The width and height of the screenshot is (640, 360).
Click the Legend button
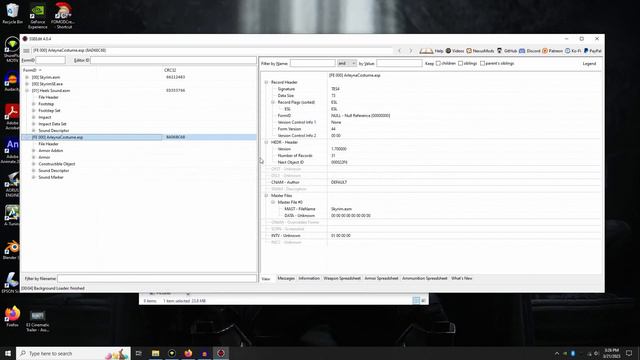[589, 64]
